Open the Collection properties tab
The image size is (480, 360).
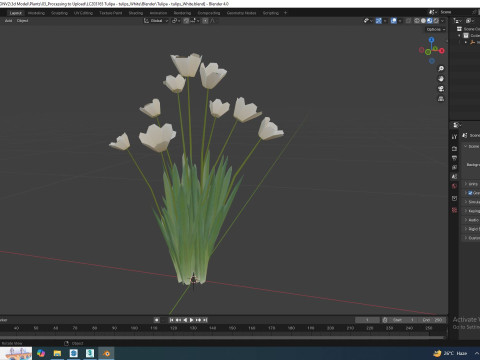(454, 198)
